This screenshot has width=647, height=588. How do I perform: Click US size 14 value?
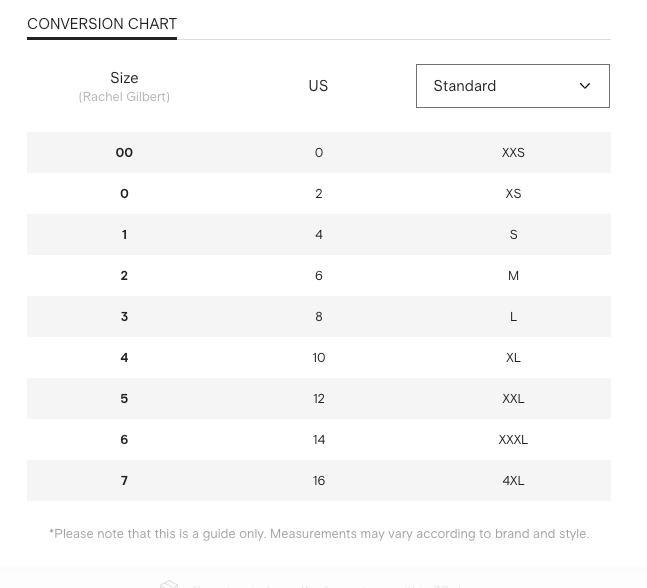pos(319,440)
